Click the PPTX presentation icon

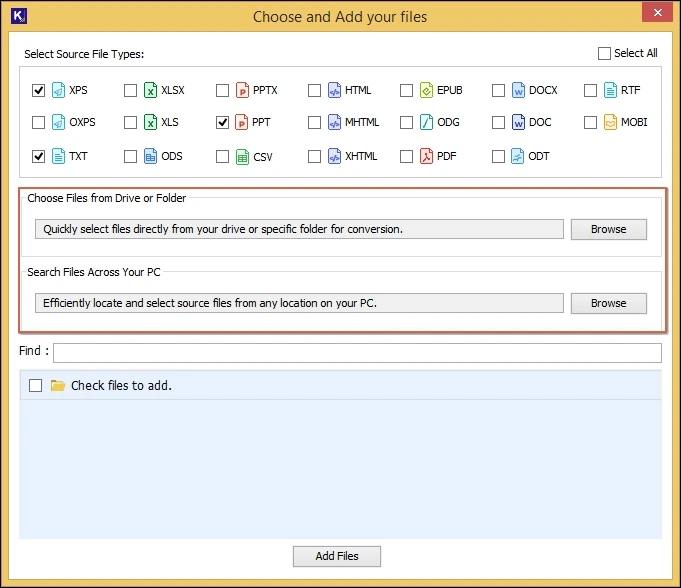click(242, 90)
